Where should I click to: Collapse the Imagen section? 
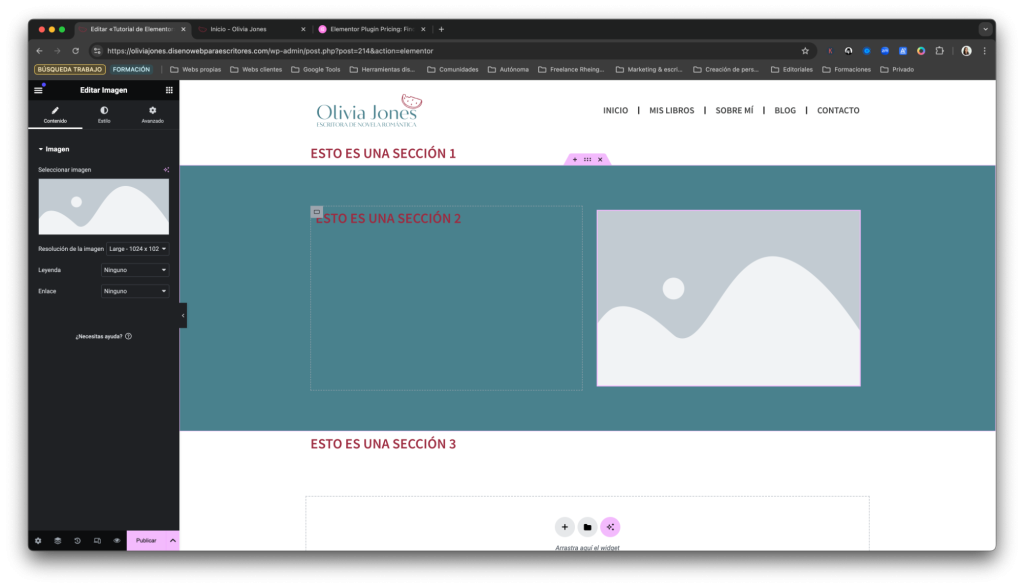(42, 149)
